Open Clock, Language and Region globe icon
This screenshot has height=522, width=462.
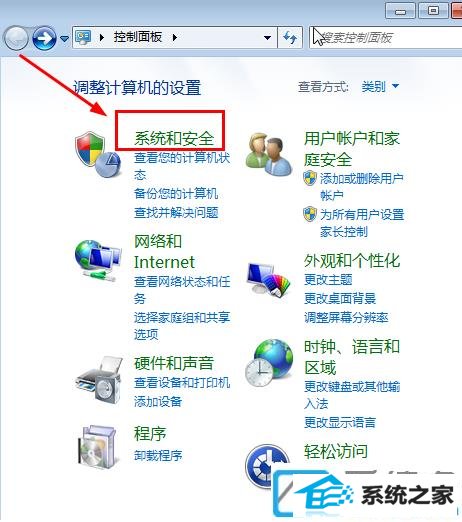coord(269,363)
